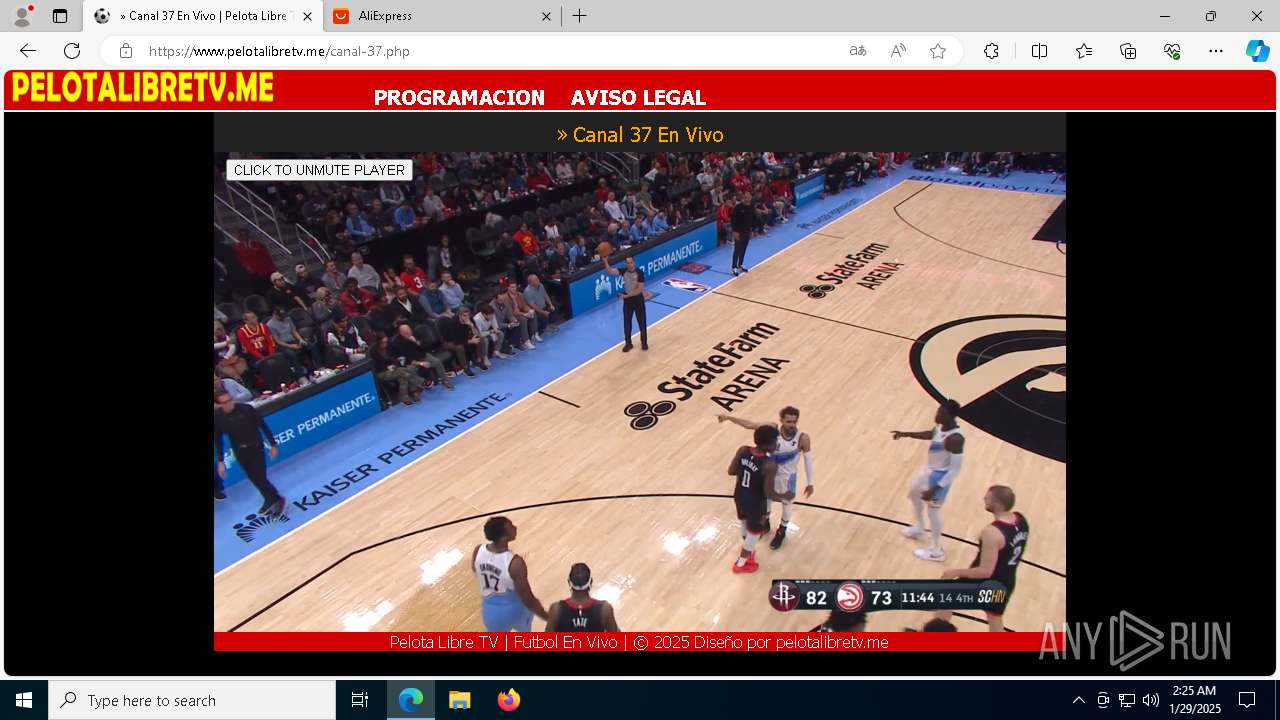Add this page to favorites
This screenshot has height=720, width=1280.
tap(938, 51)
